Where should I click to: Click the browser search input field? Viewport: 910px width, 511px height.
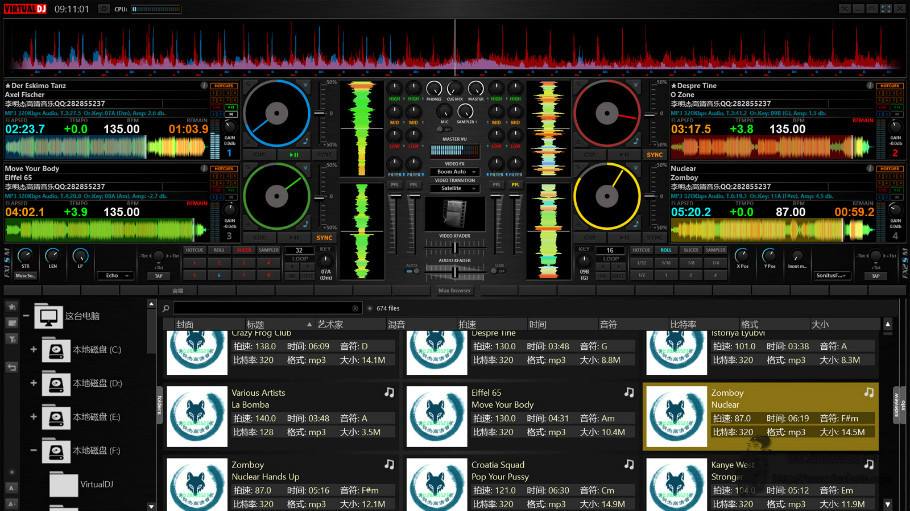point(266,308)
